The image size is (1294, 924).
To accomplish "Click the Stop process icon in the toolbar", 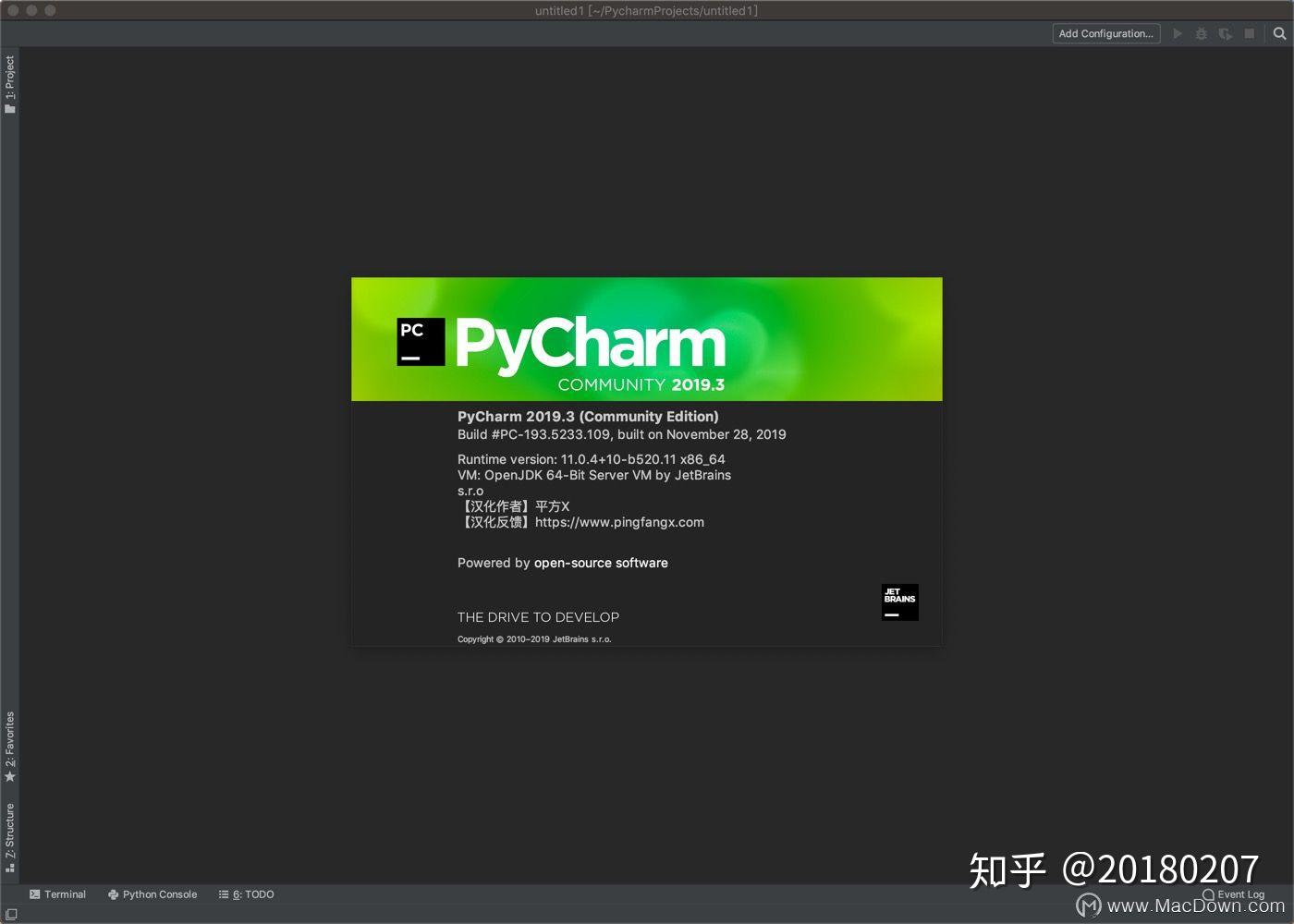I will click(1249, 33).
